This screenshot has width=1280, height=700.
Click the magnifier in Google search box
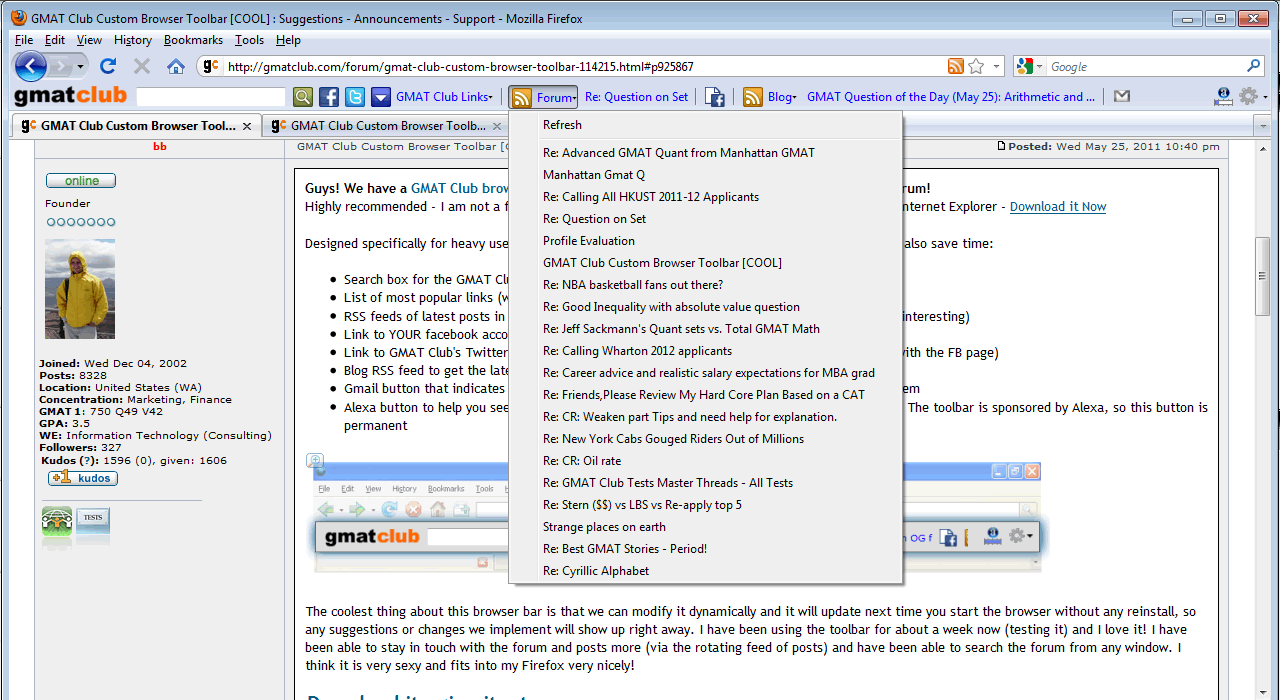click(1254, 67)
